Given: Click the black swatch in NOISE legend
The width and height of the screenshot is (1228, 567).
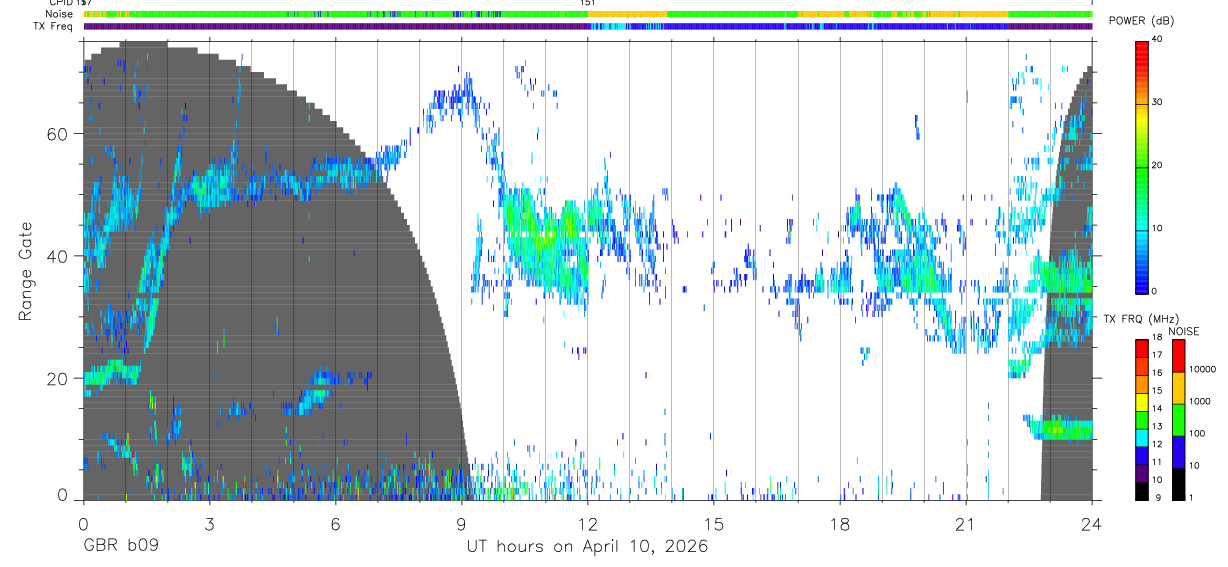Looking at the screenshot, I should click(1179, 484).
